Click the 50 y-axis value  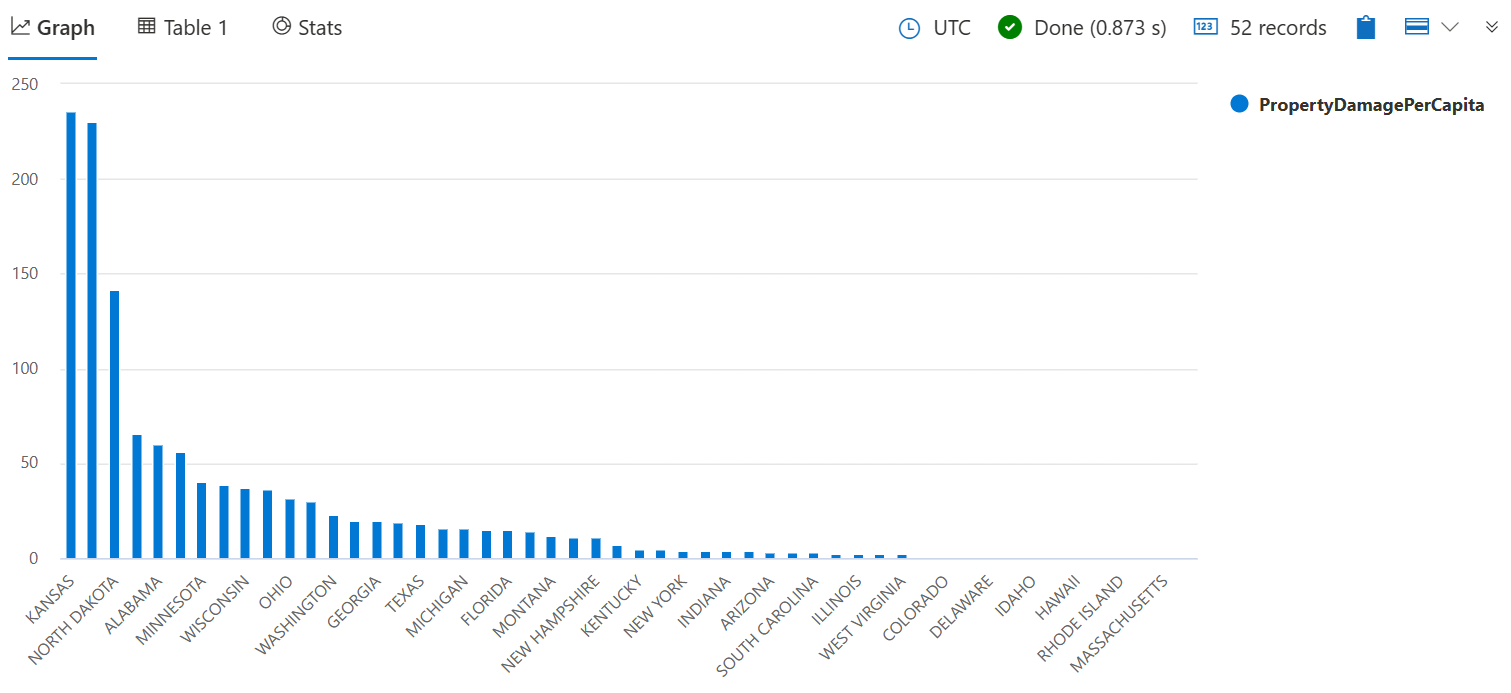coord(28,464)
